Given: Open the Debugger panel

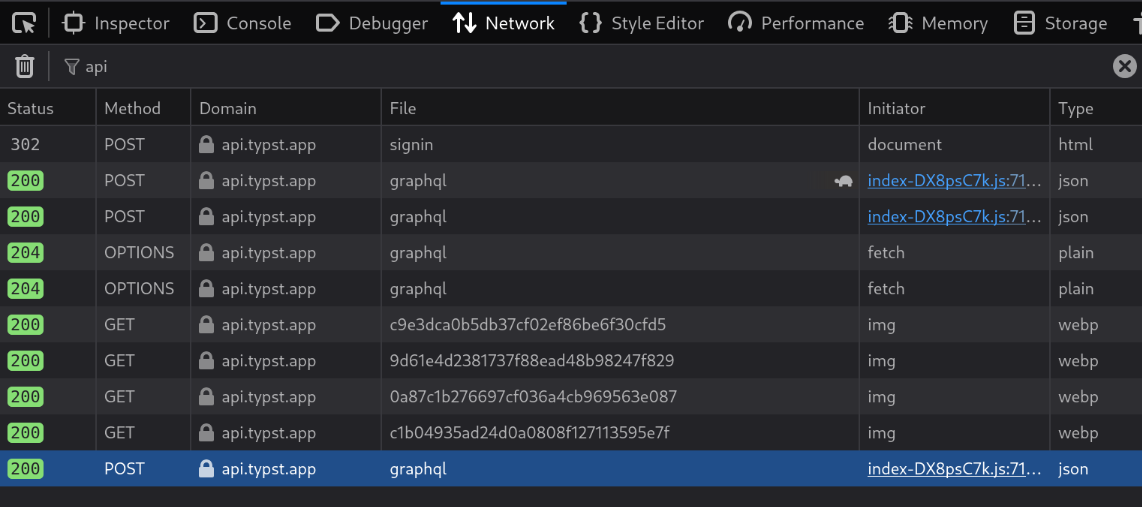Looking at the screenshot, I should [x=371, y=23].
